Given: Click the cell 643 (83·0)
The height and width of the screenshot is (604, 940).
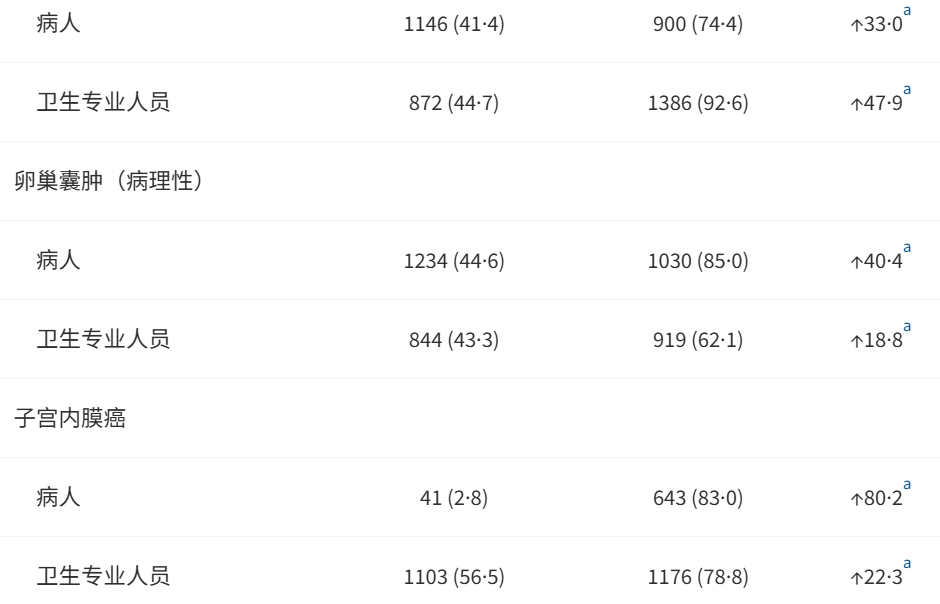Looking at the screenshot, I should (x=698, y=497).
